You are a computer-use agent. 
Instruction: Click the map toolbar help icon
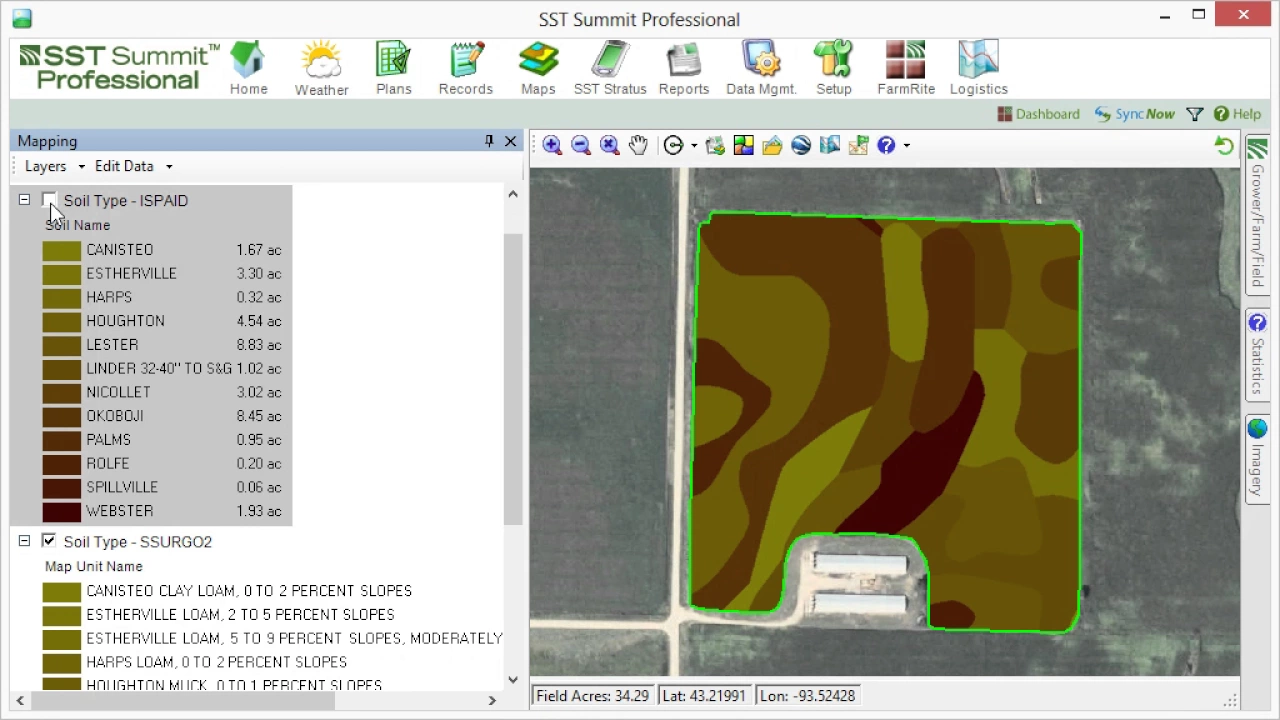coord(886,146)
